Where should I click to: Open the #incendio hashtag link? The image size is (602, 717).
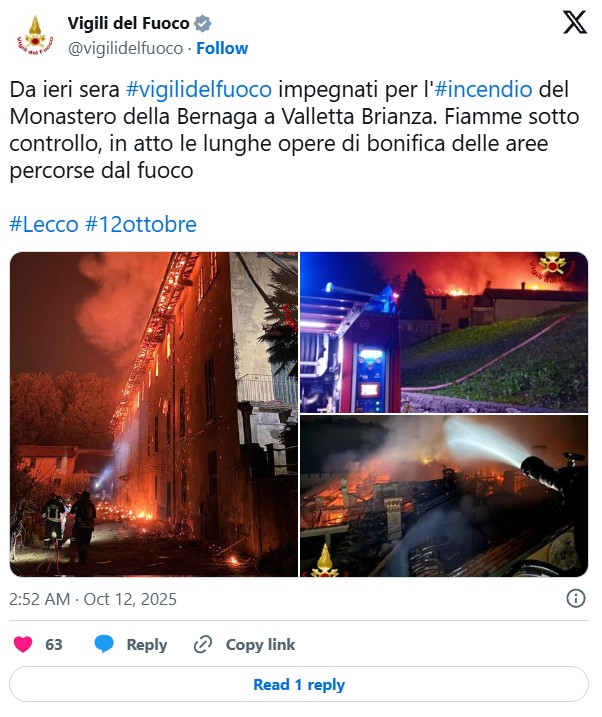[x=483, y=89]
